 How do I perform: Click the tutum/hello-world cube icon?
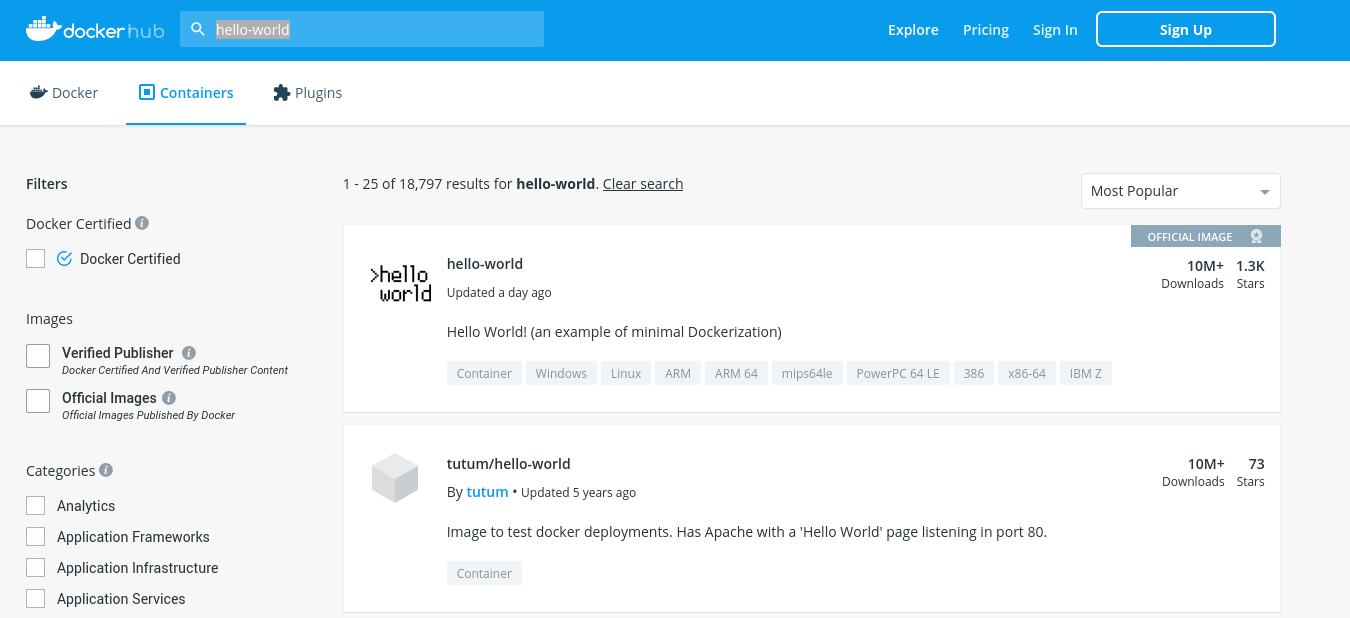tap(394, 477)
